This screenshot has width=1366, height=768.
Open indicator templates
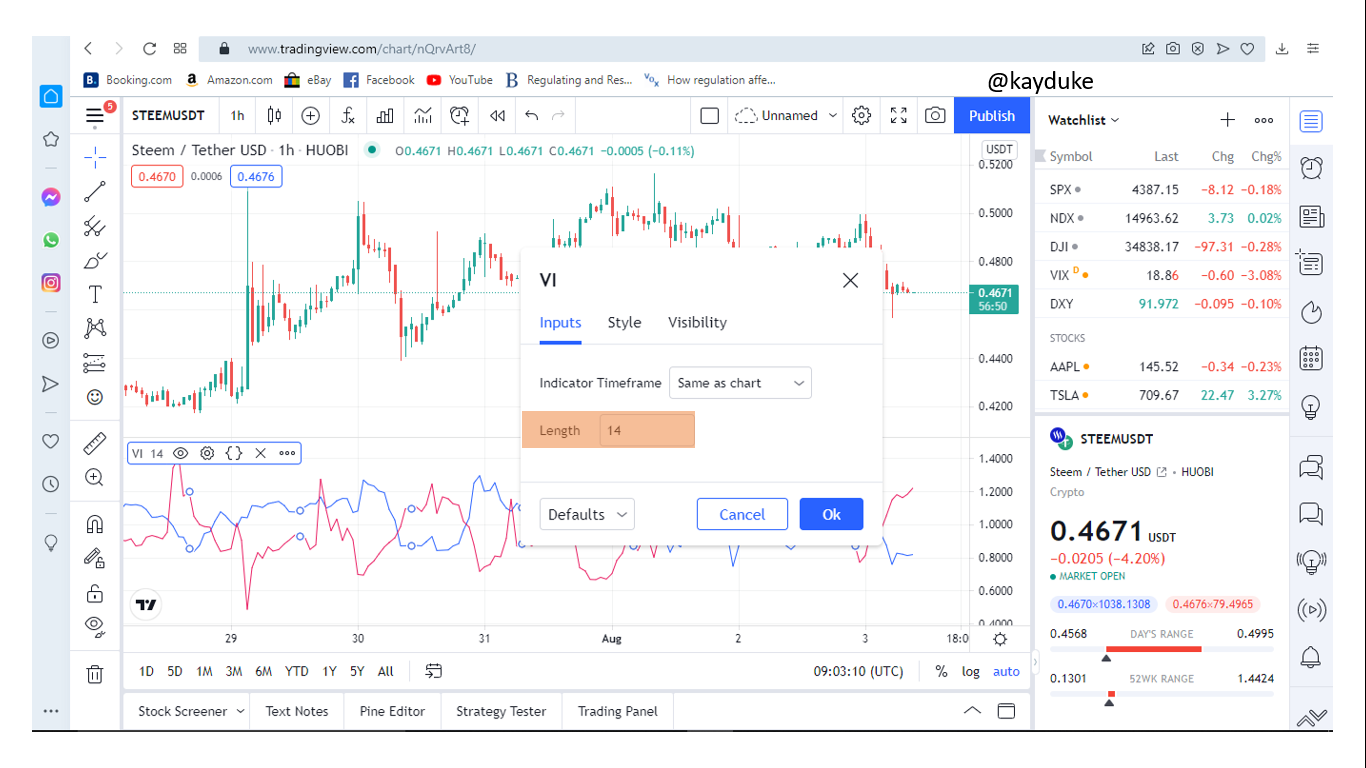pyautogui.click(x=423, y=116)
